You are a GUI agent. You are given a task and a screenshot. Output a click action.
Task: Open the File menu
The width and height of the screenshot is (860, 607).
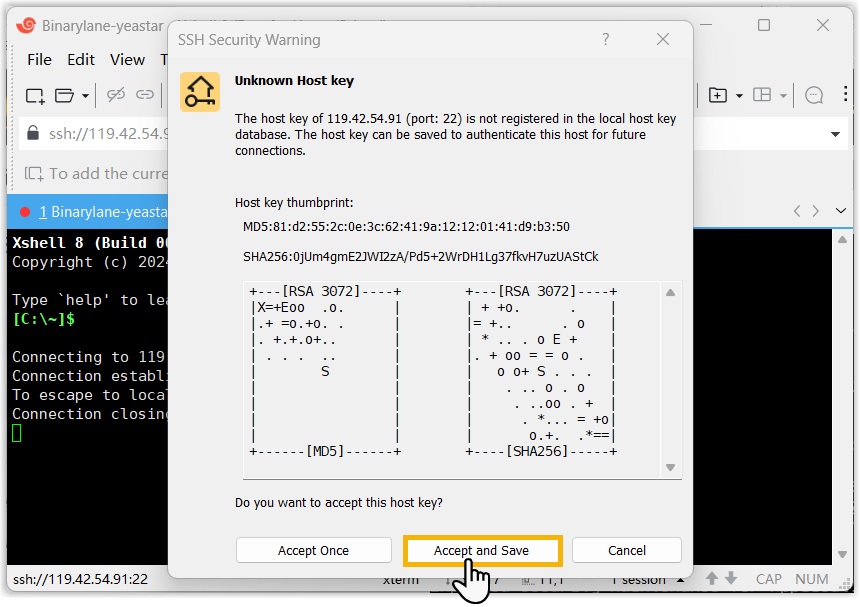point(39,60)
